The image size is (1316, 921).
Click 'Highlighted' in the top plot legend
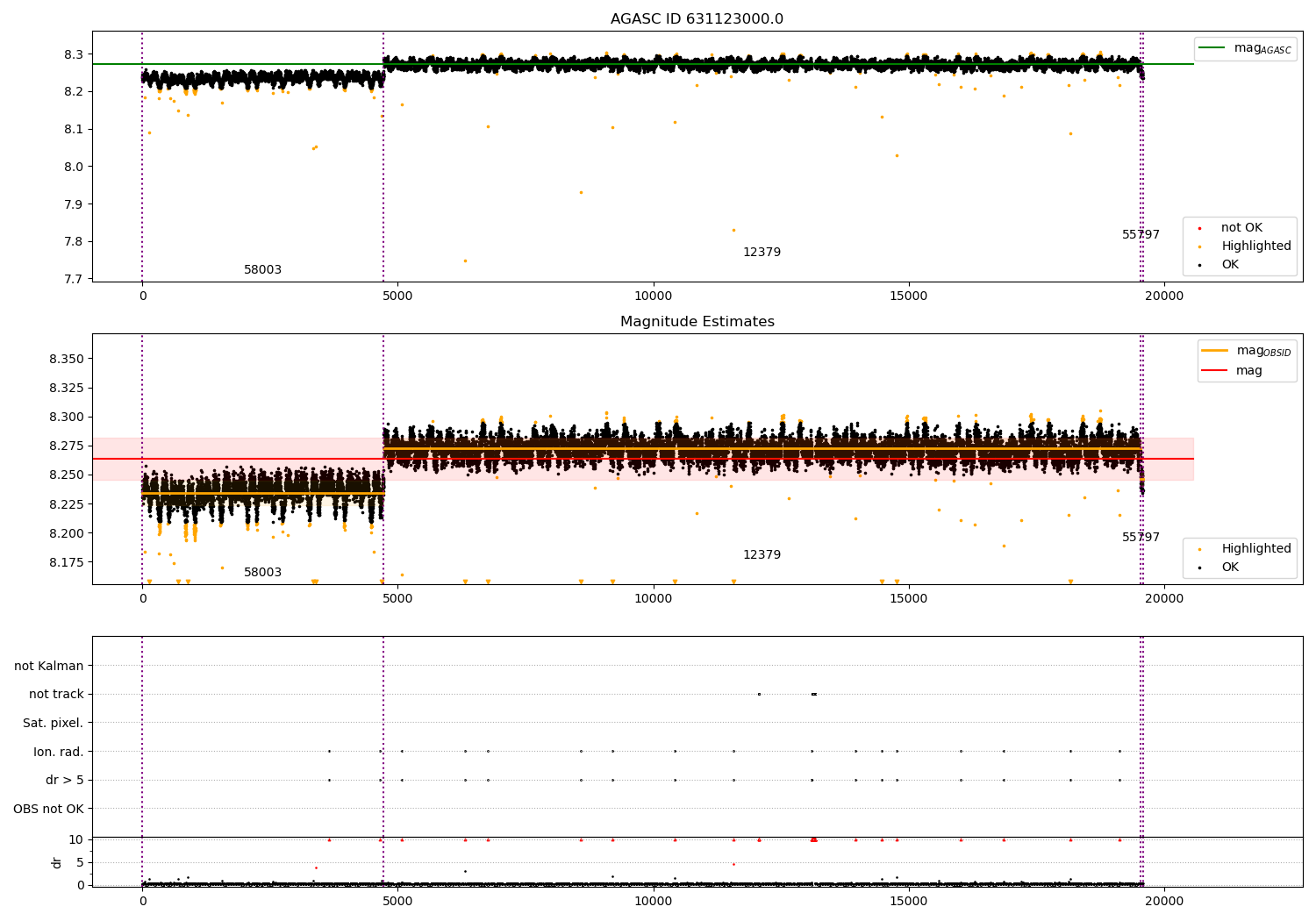click(x=1256, y=246)
